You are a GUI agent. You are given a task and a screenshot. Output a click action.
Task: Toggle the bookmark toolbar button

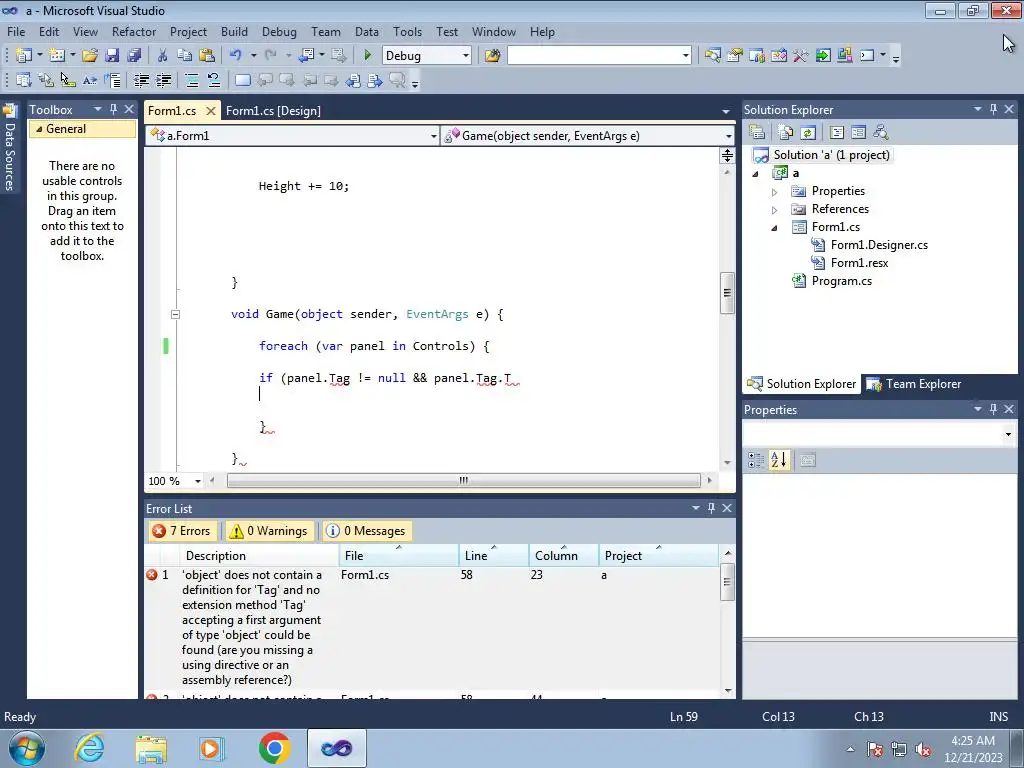pyautogui.click(x=242, y=80)
